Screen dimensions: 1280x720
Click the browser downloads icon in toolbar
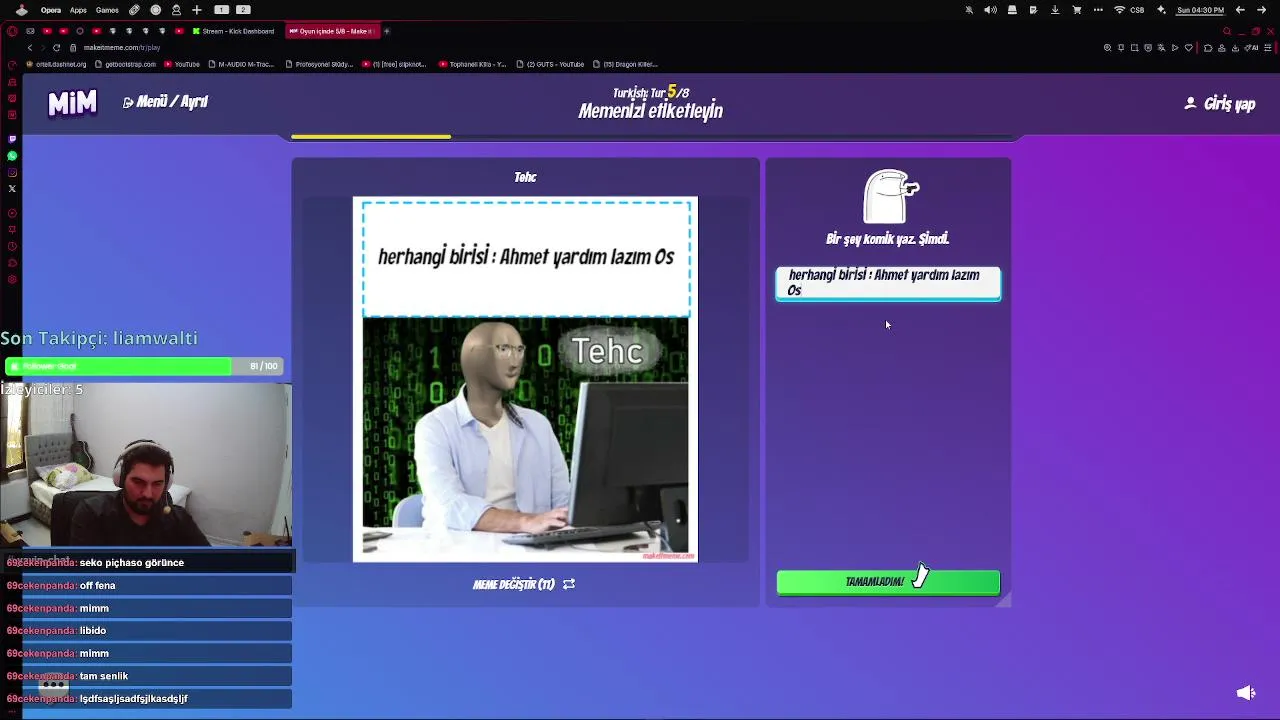point(1237,48)
